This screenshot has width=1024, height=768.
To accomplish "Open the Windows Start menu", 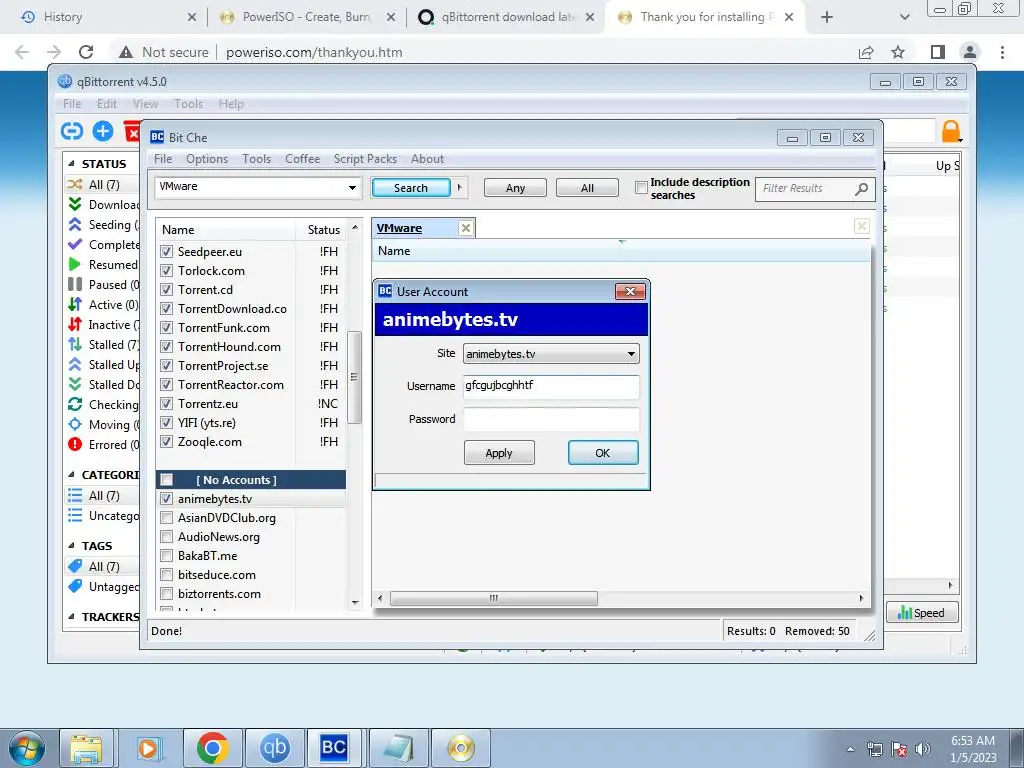I will point(27,748).
